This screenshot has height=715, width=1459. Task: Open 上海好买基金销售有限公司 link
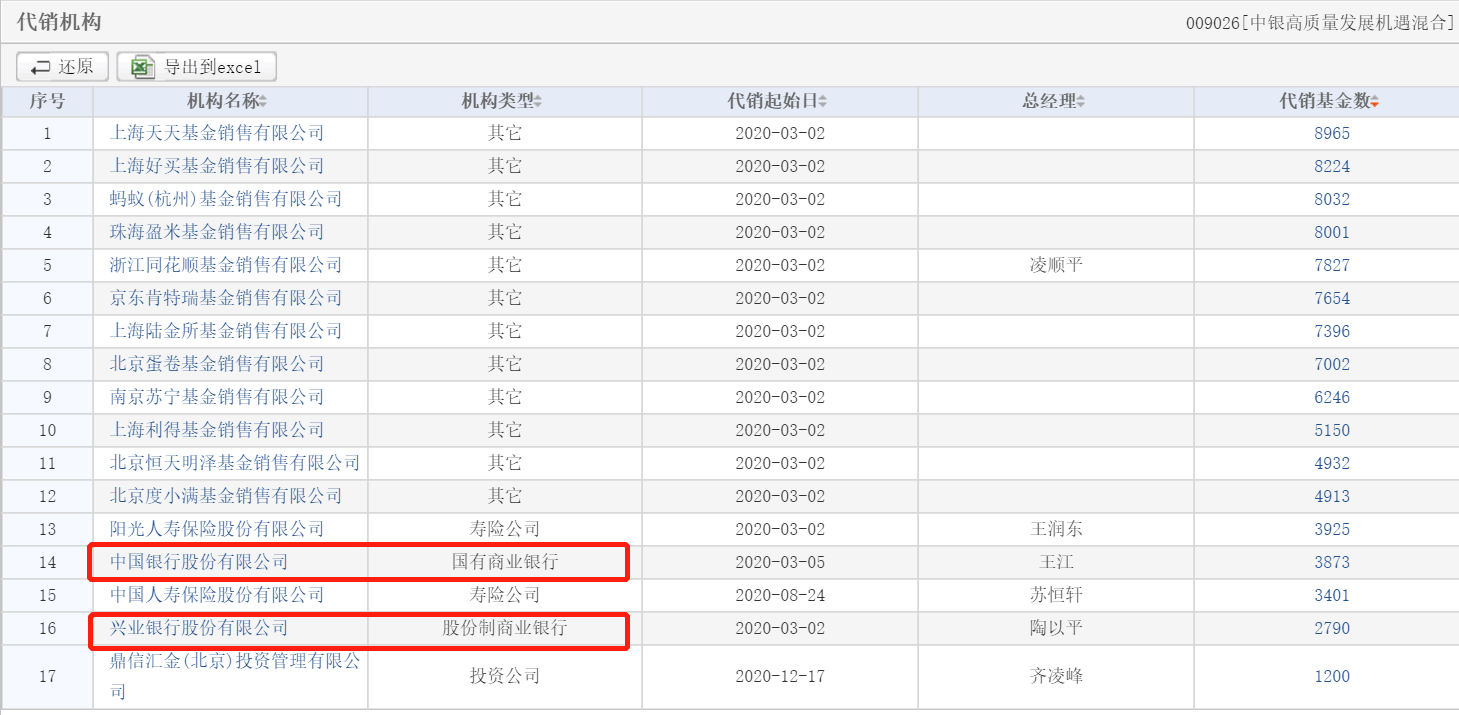click(x=217, y=166)
